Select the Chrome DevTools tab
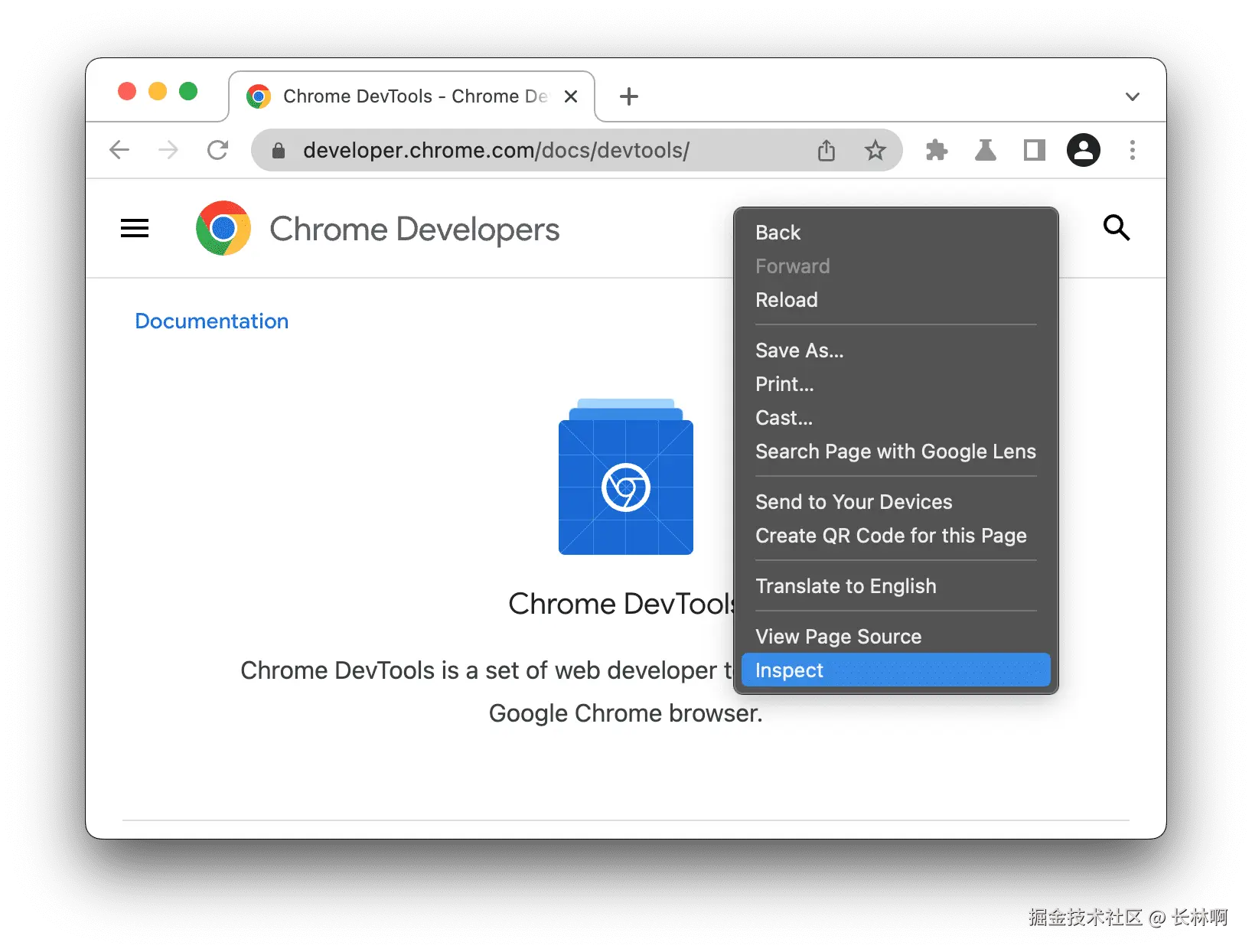1252x952 pixels. 412,96
